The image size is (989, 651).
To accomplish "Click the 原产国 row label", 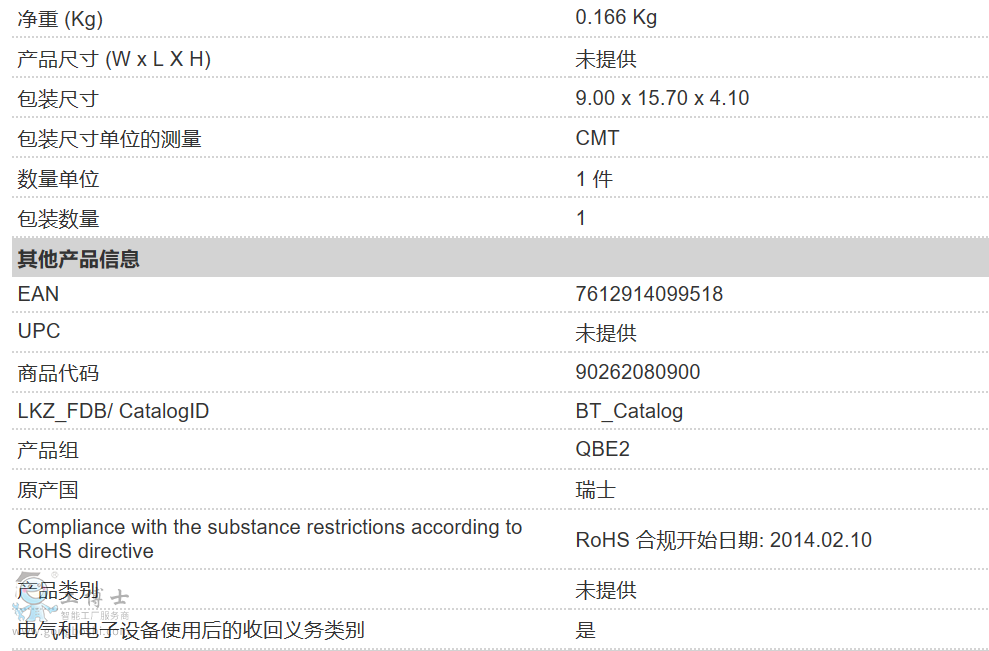I will pyautogui.click(x=48, y=490).
